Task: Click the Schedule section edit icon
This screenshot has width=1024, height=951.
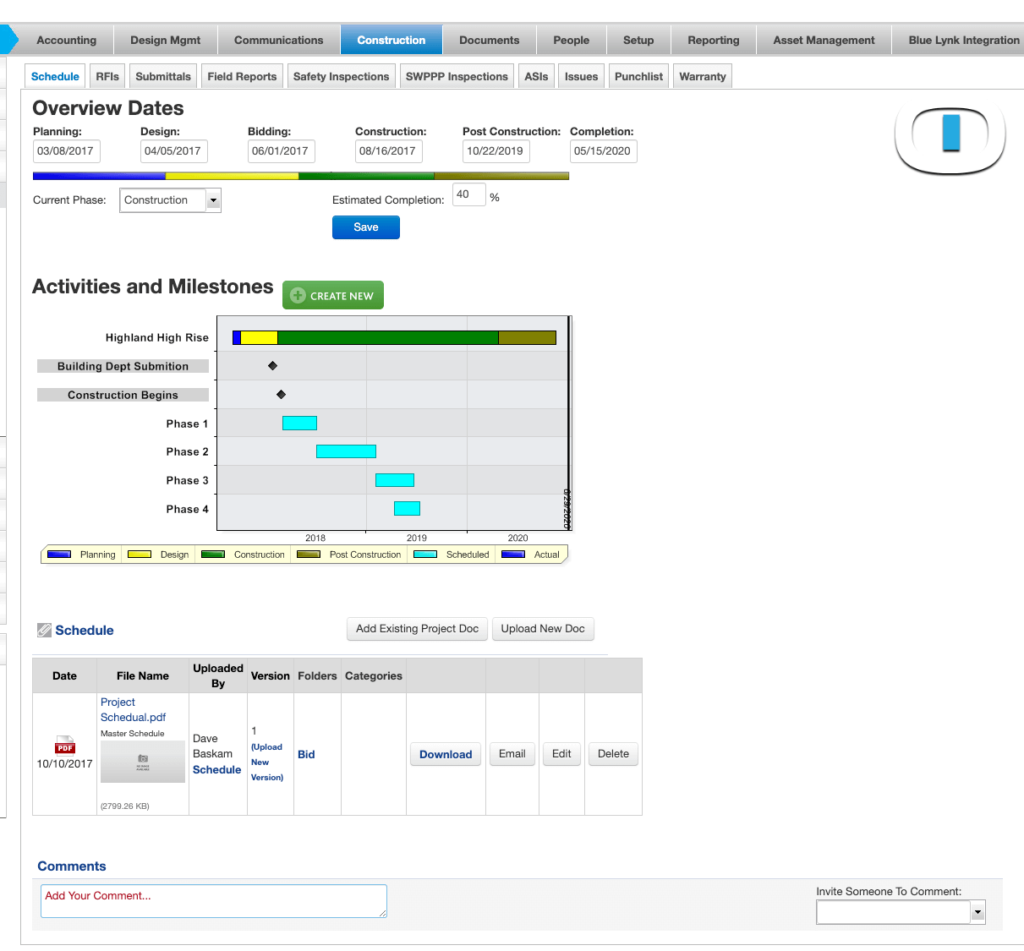Action: pos(44,630)
